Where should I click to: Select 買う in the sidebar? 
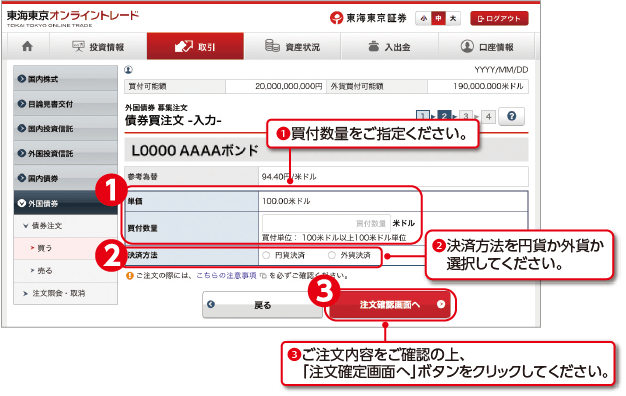tap(65, 248)
